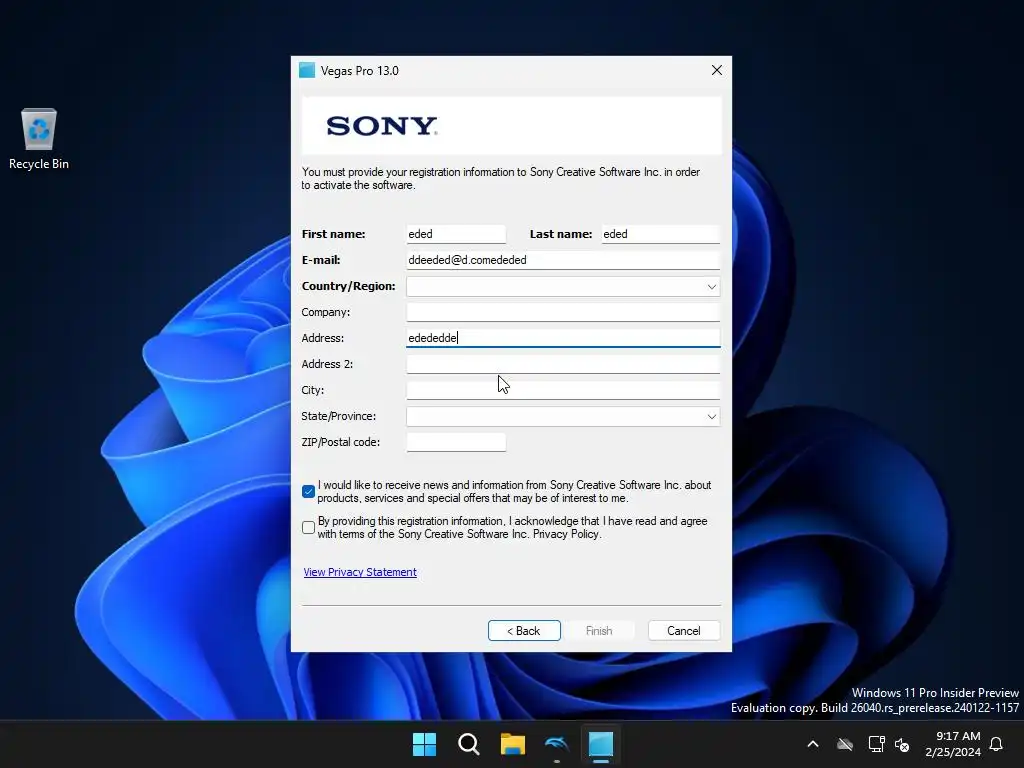Focus the First name field
The width and height of the screenshot is (1024, 768).
456,234
